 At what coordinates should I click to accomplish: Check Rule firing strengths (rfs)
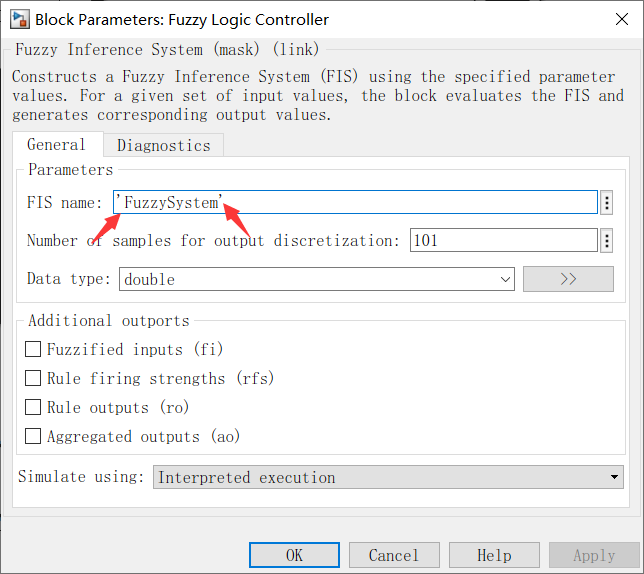pos(33,378)
